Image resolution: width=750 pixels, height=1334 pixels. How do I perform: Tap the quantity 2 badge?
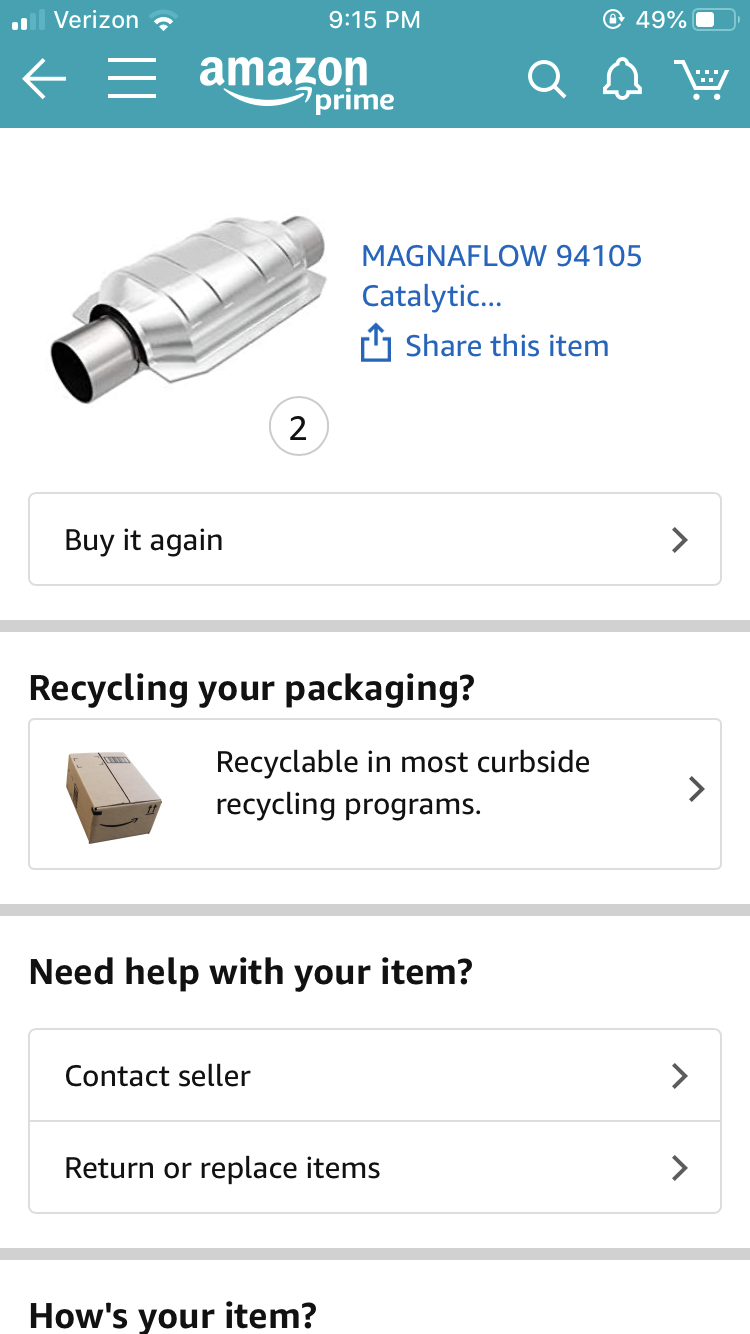[x=298, y=428]
